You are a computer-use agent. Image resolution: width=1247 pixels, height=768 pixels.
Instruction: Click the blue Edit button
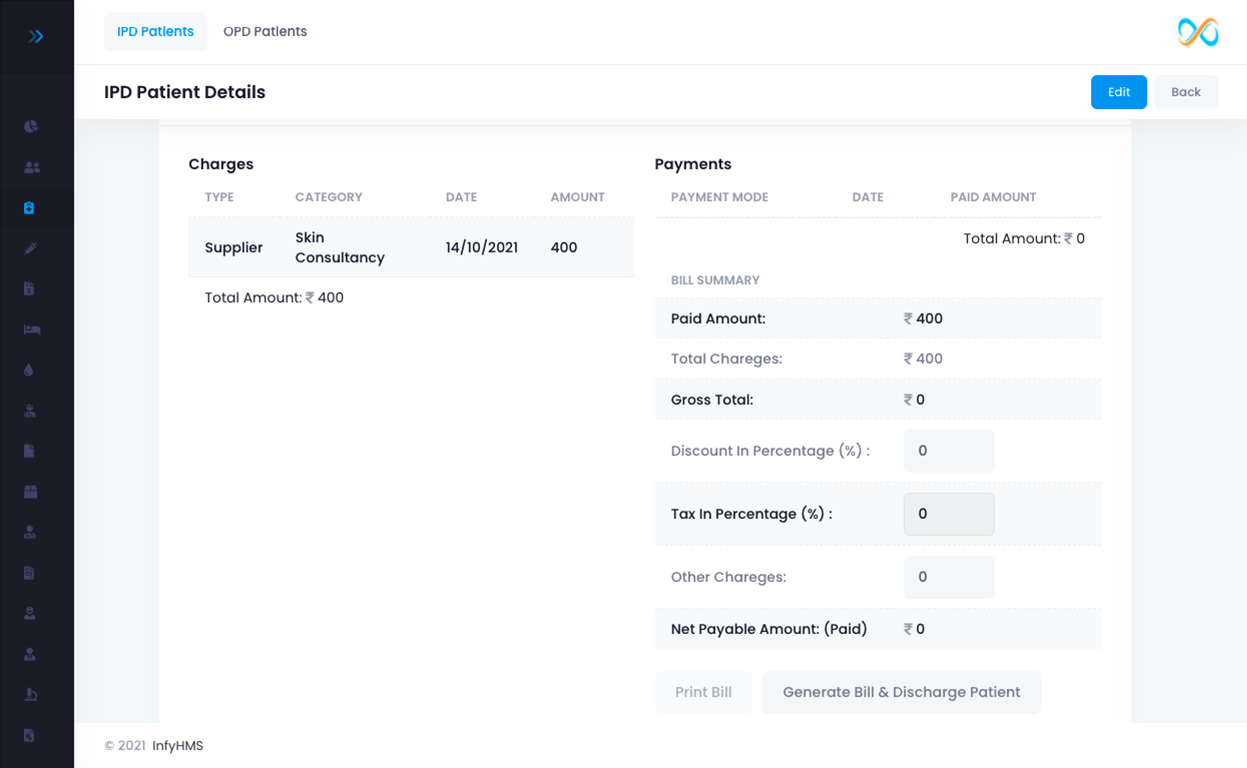point(1118,92)
